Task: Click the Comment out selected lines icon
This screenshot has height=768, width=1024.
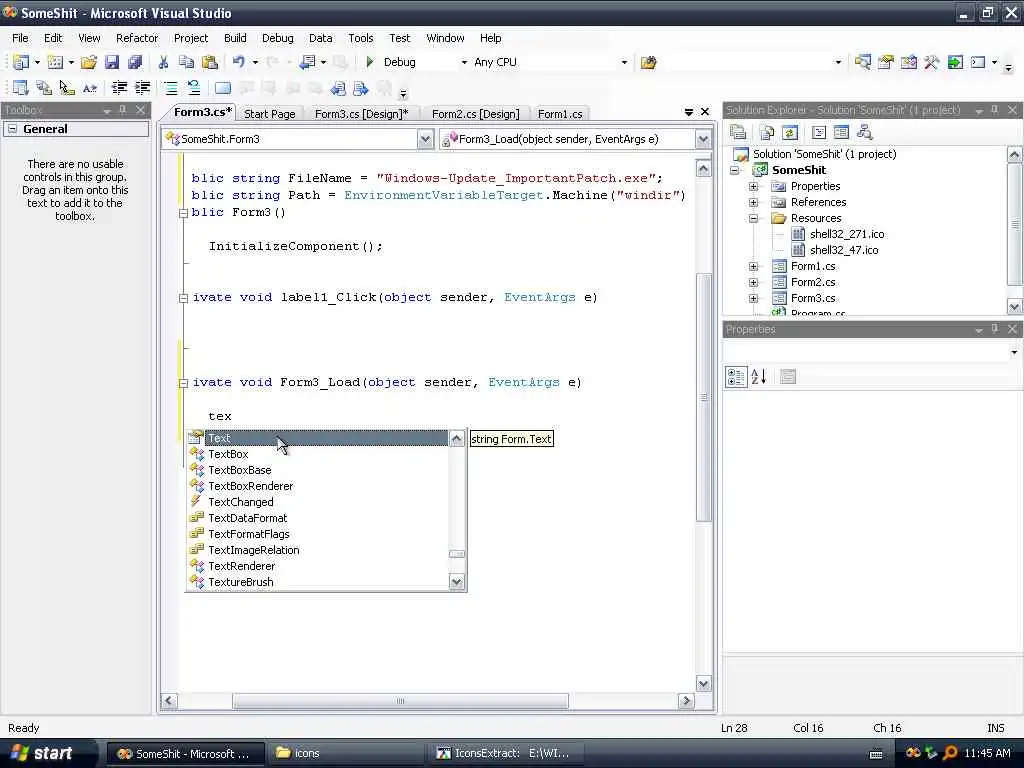Action: 170,88
